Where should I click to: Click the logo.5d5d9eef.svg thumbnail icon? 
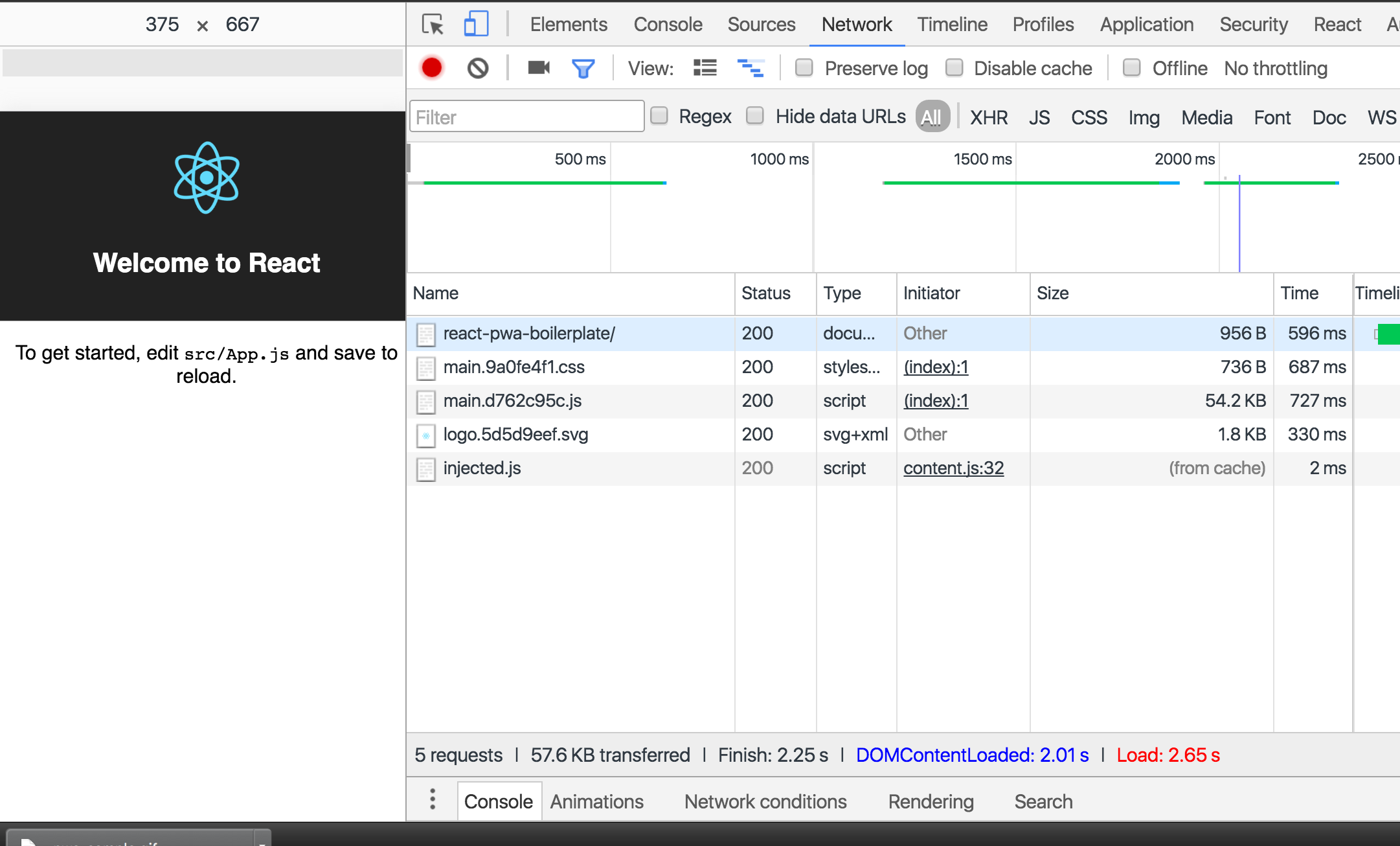point(425,435)
